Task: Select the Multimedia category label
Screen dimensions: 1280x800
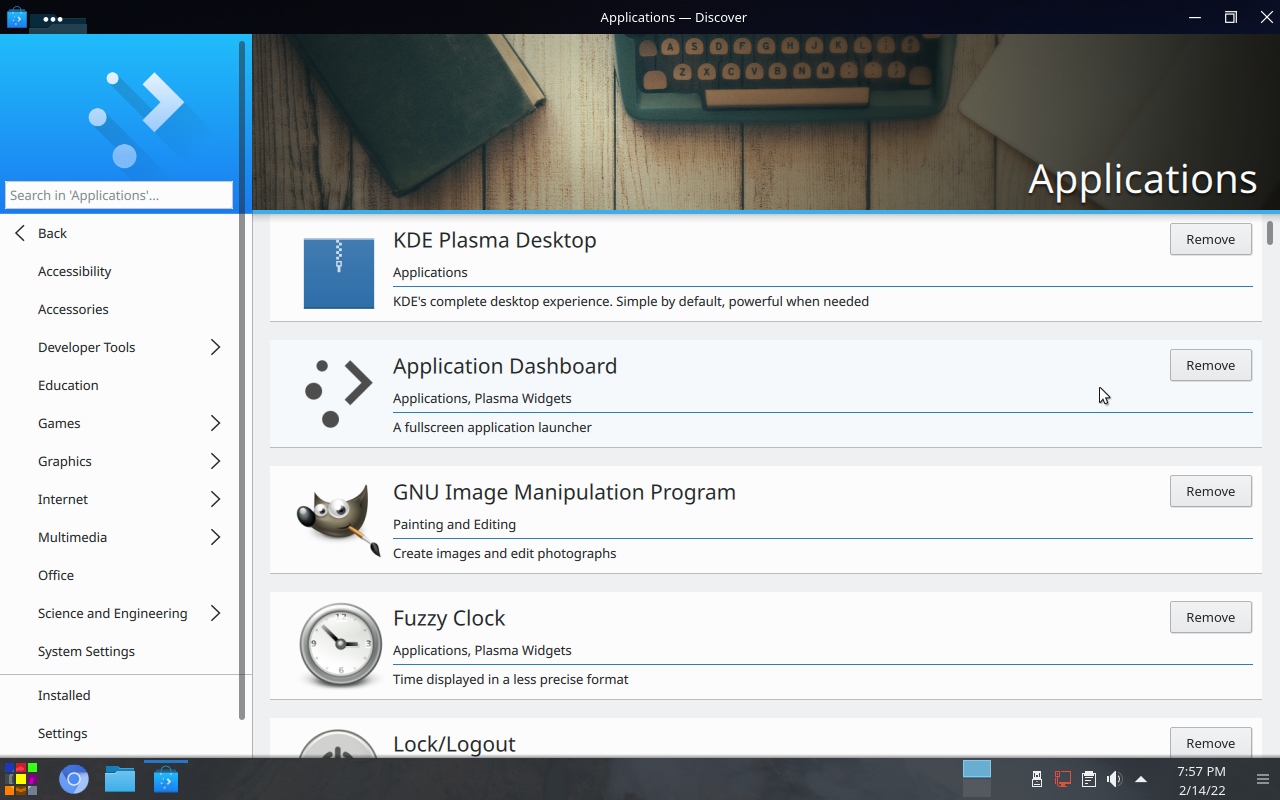Action: [72, 537]
